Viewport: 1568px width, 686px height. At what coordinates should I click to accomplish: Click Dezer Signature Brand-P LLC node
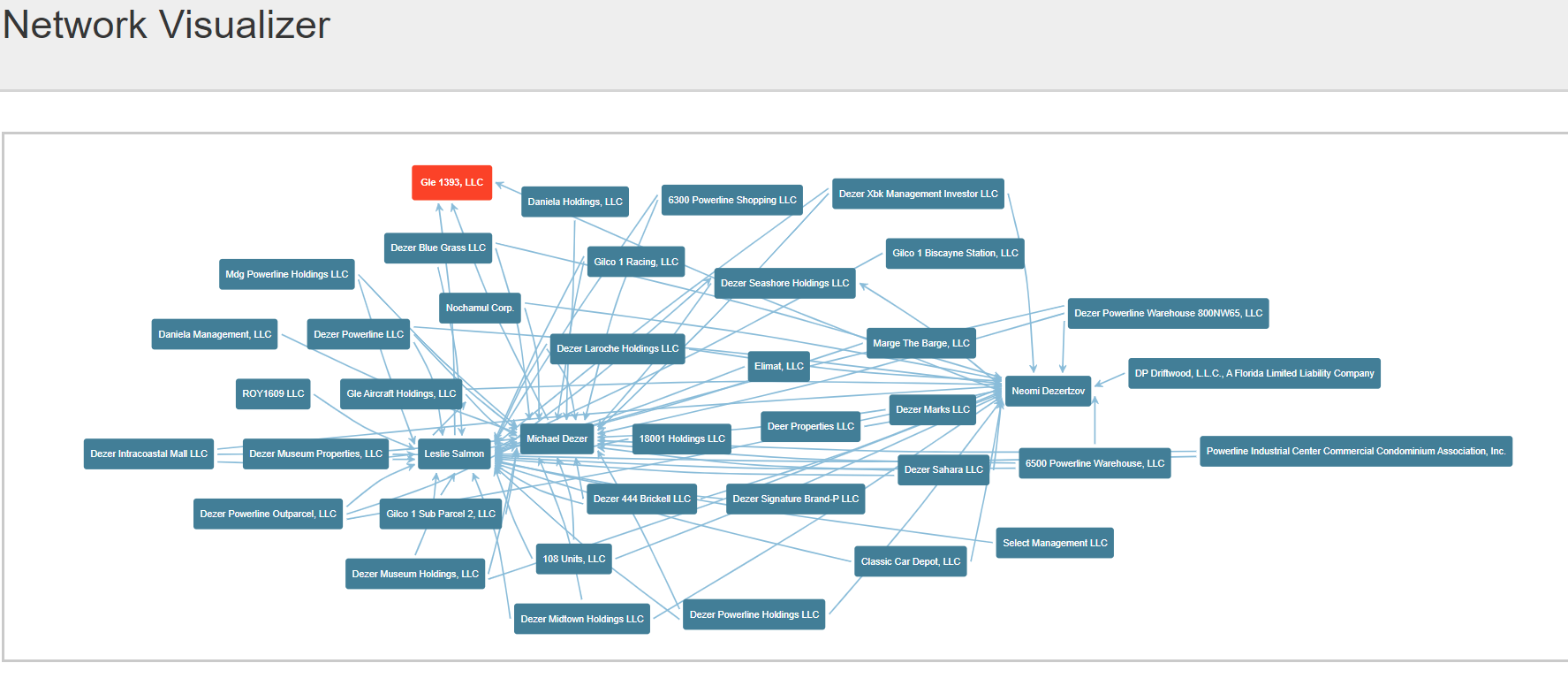point(795,499)
